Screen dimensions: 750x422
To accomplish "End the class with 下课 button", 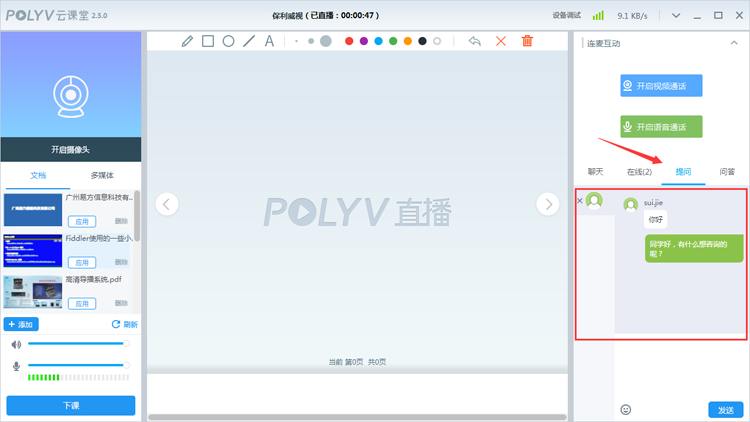I will [x=71, y=406].
